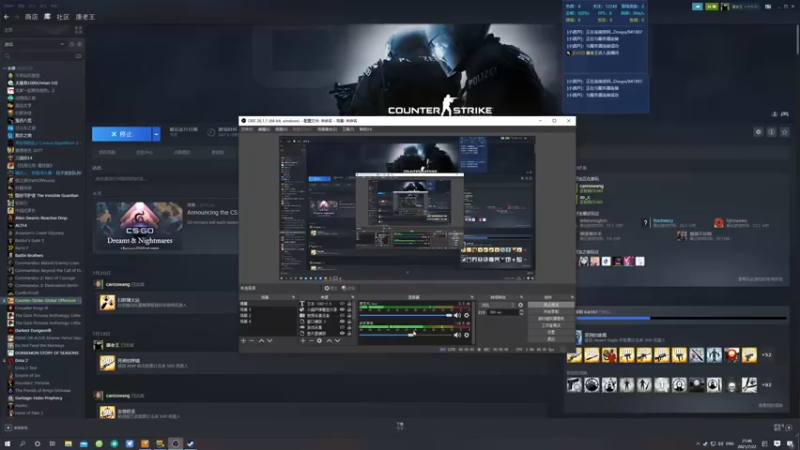Toggle visibility of video capture device source
Screen dimensions: 800x450
tap(342, 316)
